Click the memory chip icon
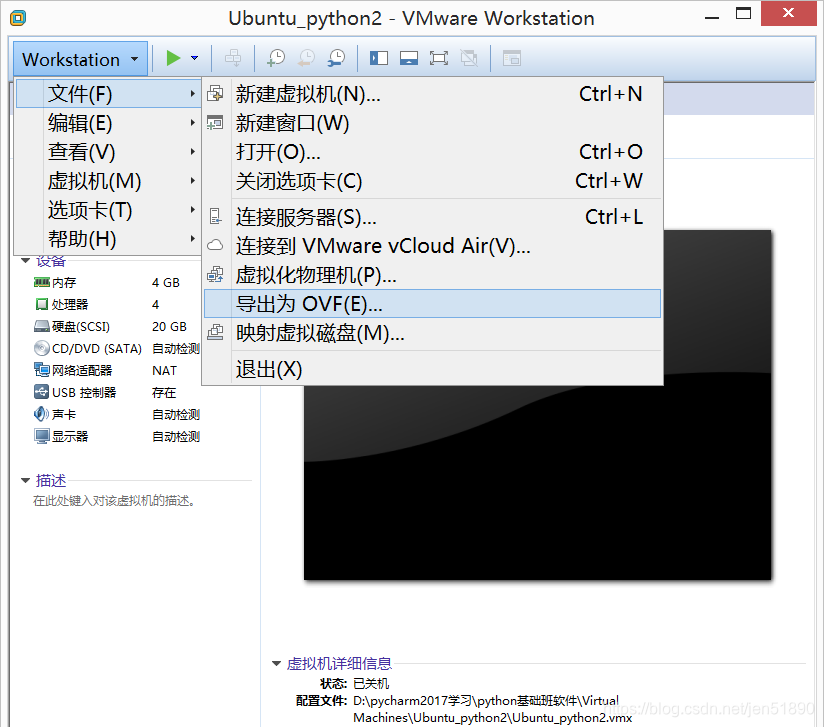The image size is (824, 727). click(x=42, y=282)
